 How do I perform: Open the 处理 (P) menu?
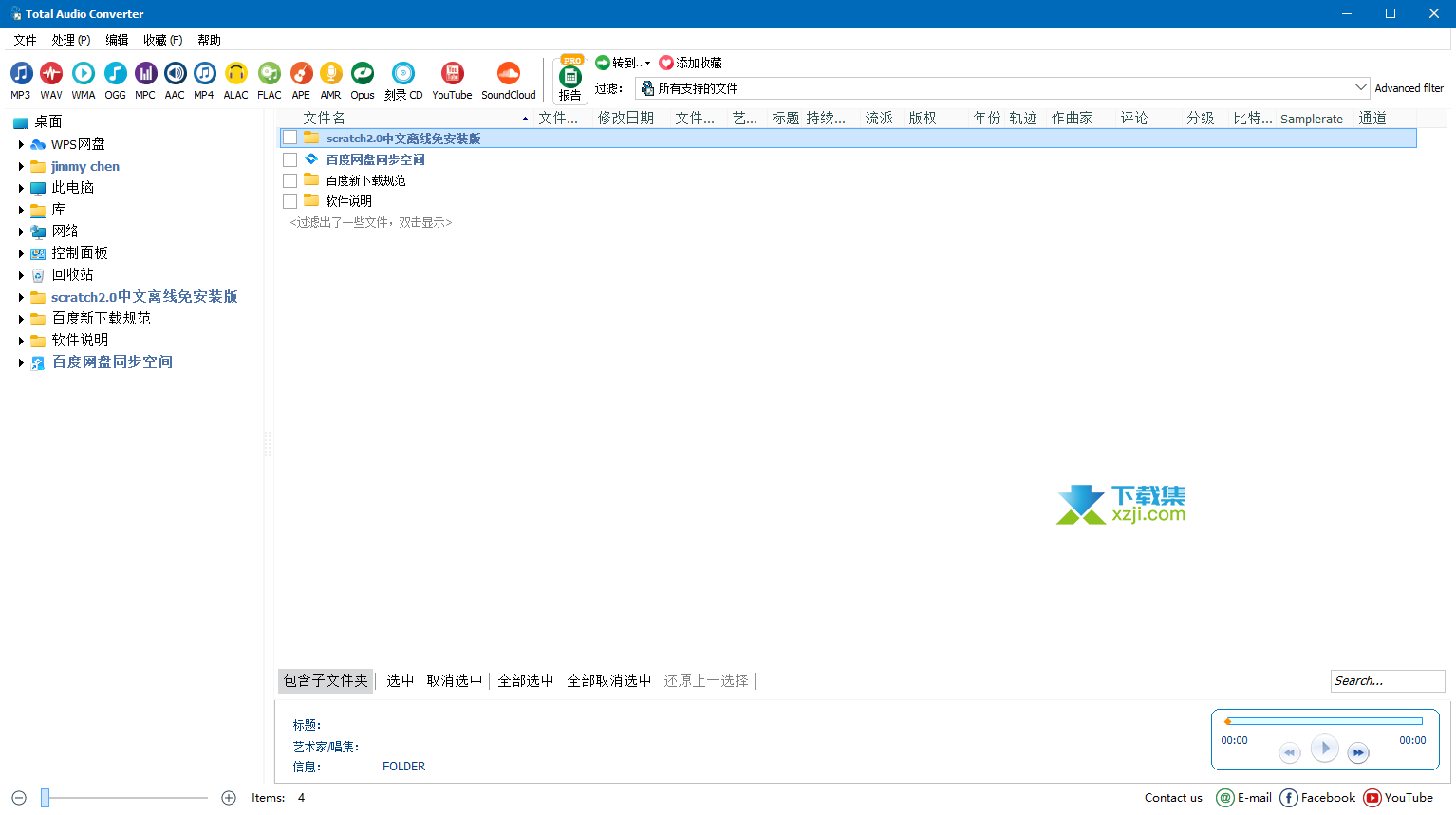click(x=71, y=40)
